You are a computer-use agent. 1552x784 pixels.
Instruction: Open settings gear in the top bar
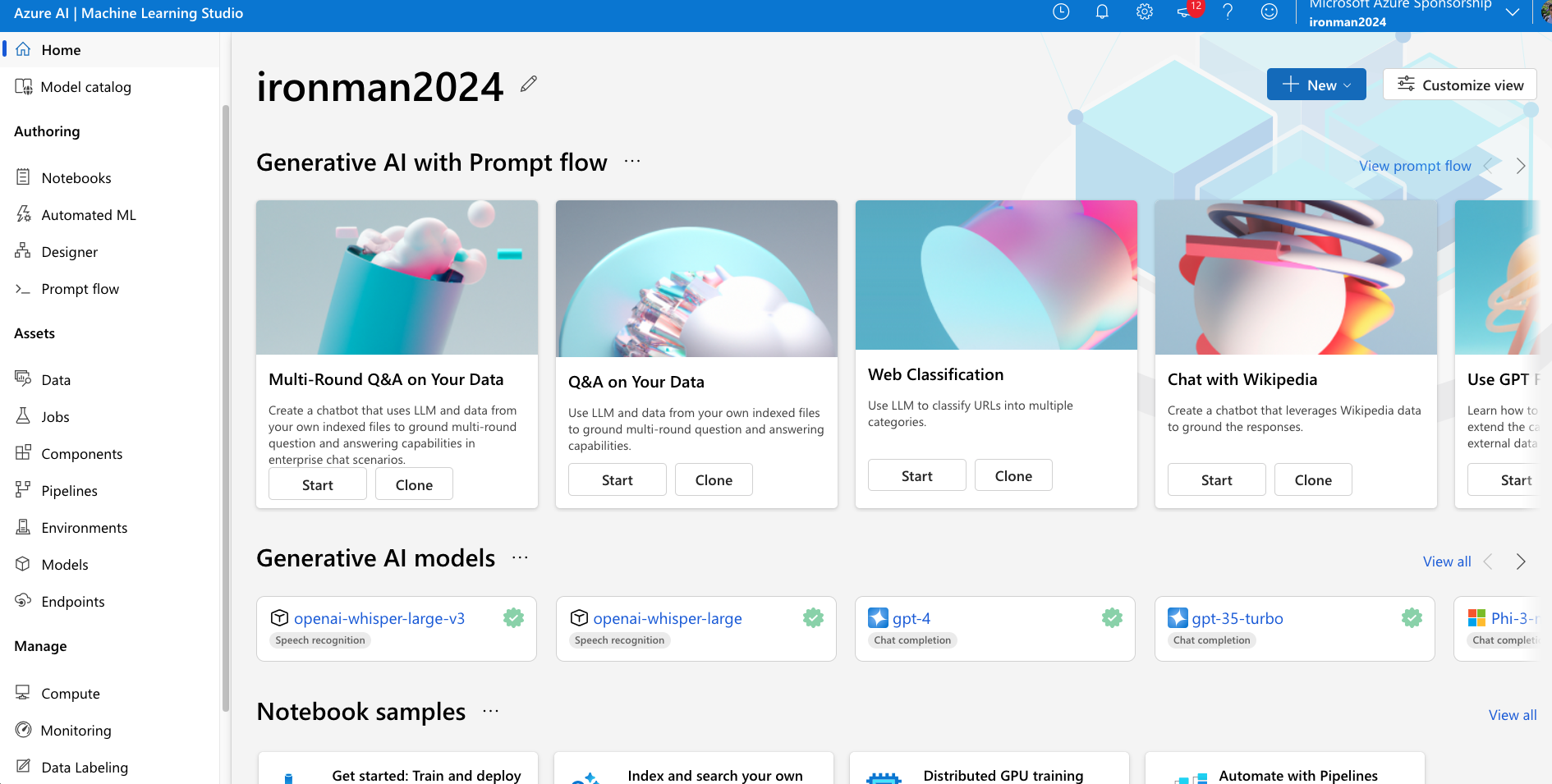tap(1145, 11)
